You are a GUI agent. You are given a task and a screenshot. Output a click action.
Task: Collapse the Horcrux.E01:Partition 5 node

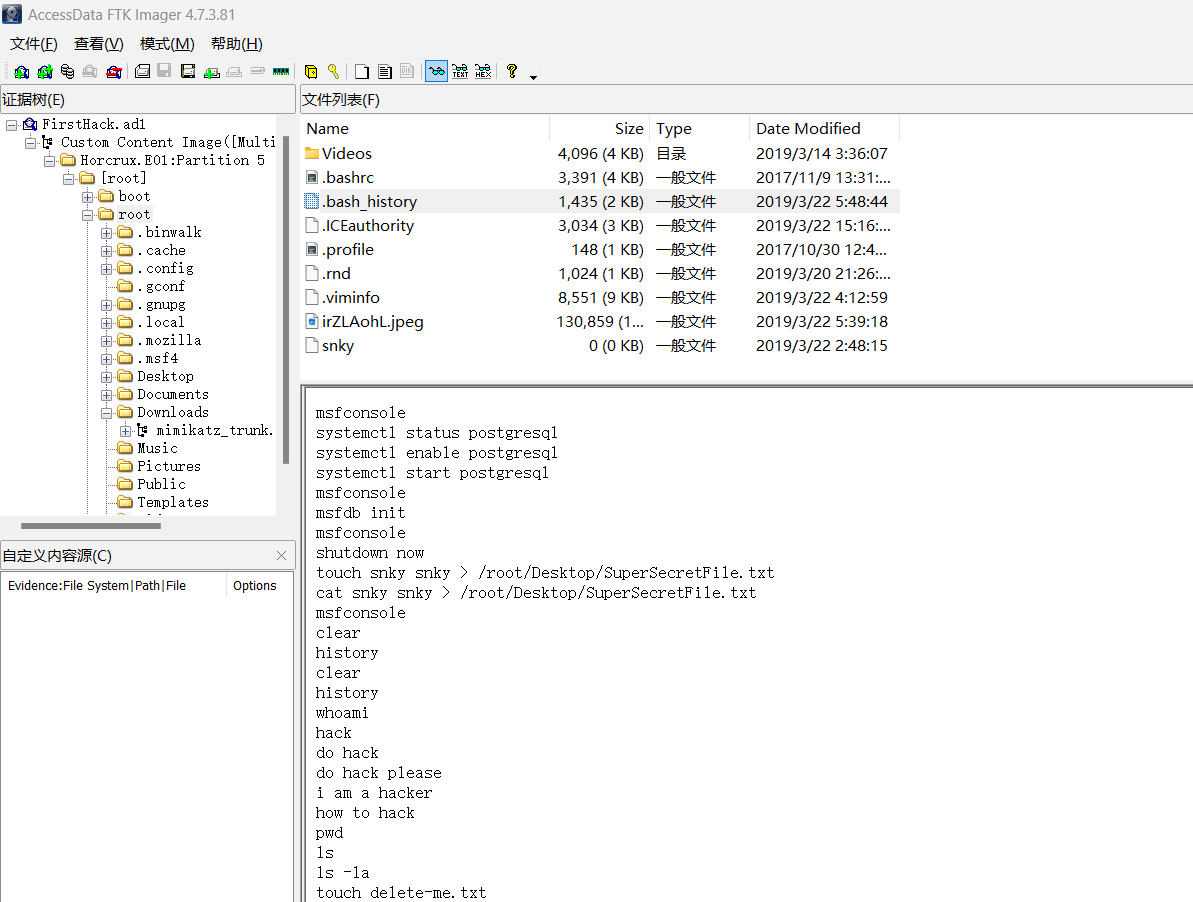pos(49,160)
